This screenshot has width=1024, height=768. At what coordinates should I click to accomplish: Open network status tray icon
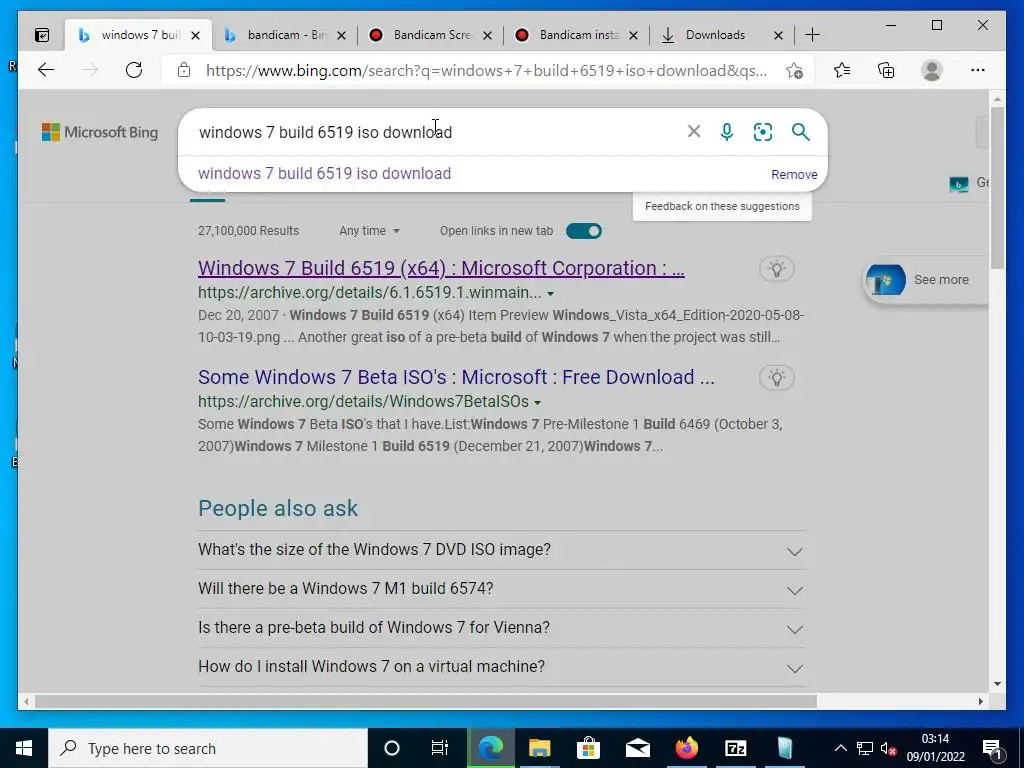[865, 749]
